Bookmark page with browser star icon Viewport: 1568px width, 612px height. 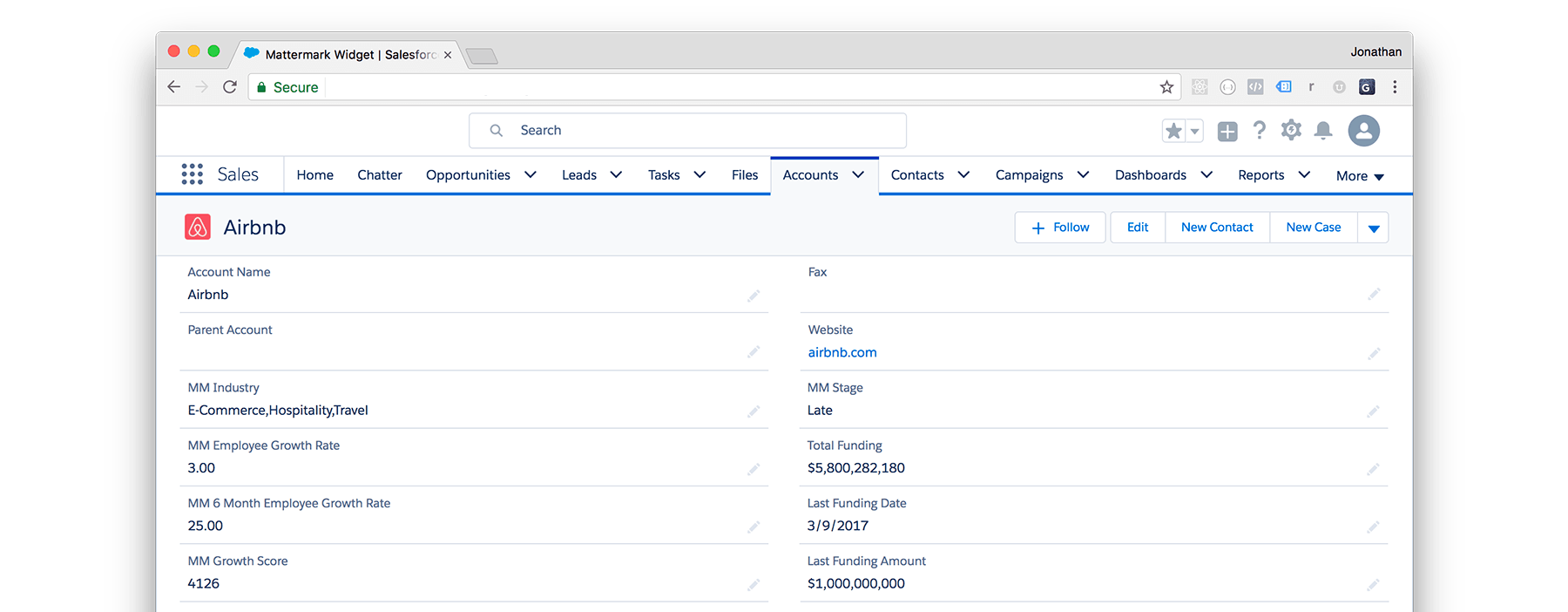pyautogui.click(x=1166, y=87)
